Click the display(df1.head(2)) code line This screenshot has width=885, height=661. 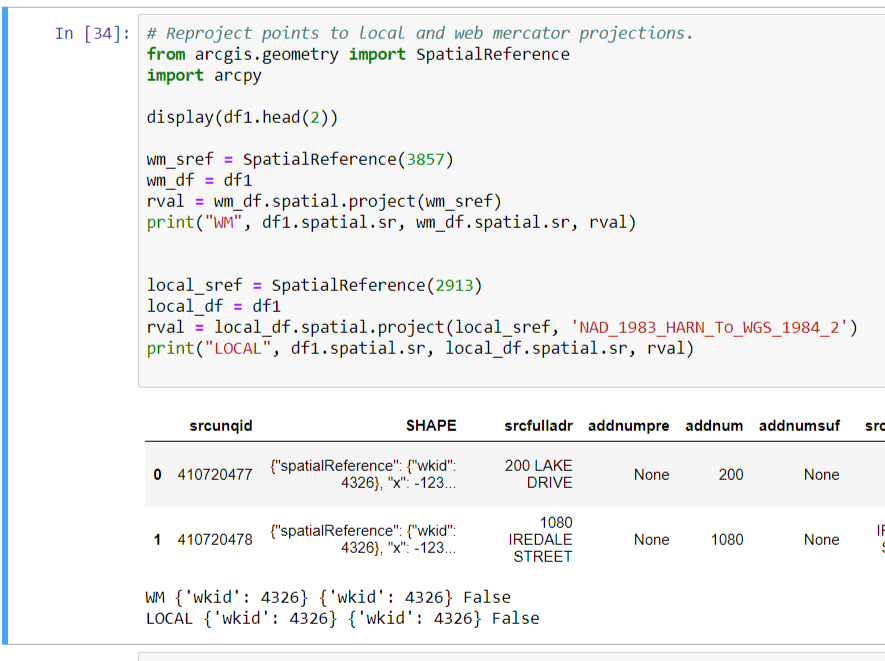(242, 117)
